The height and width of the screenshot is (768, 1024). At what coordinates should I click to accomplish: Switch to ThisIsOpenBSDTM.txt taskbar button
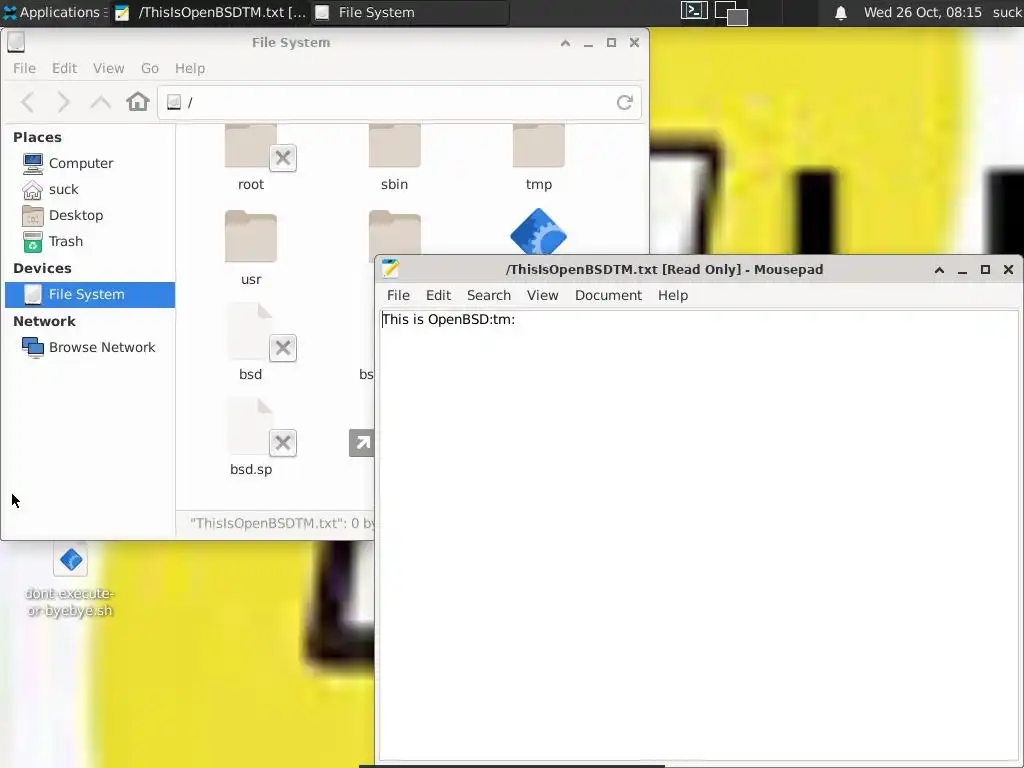211,12
